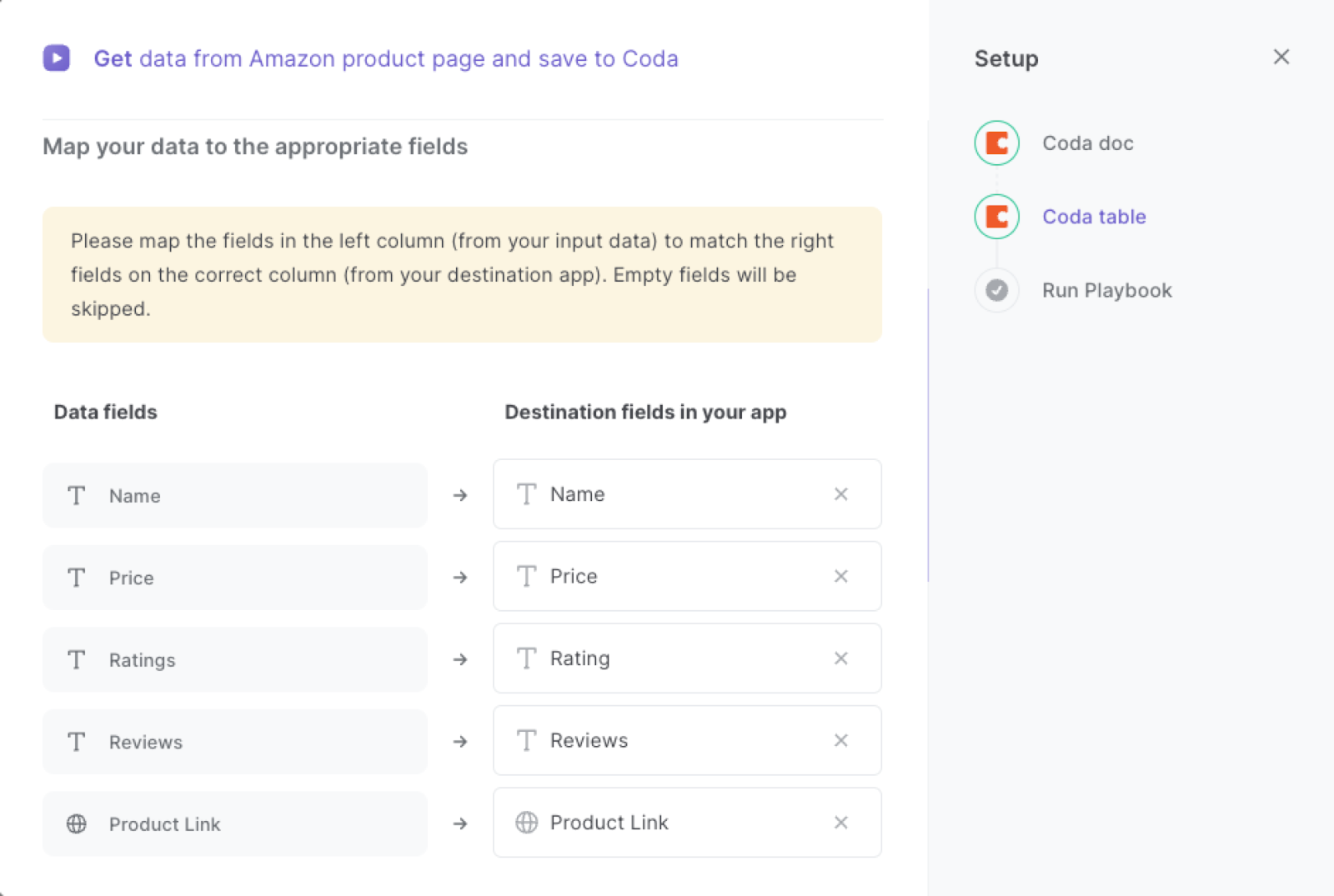Open the Name destination field dropdown
The height and width of the screenshot is (896, 1334).
687,494
